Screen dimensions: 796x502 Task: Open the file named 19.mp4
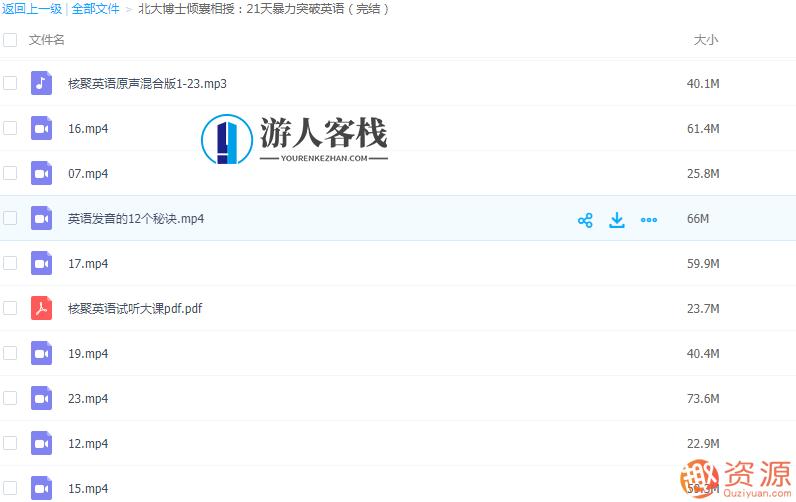88,353
